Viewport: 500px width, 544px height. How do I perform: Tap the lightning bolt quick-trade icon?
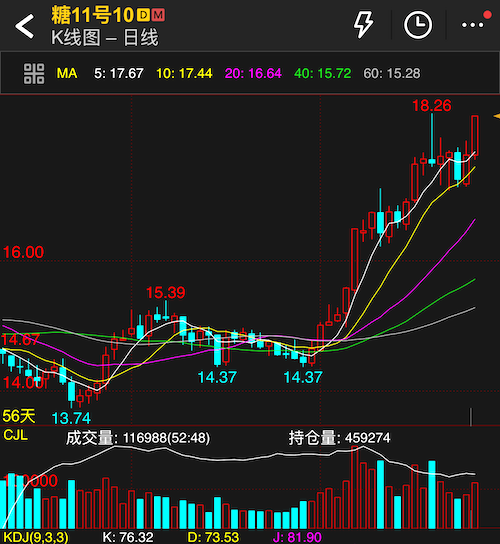point(363,24)
